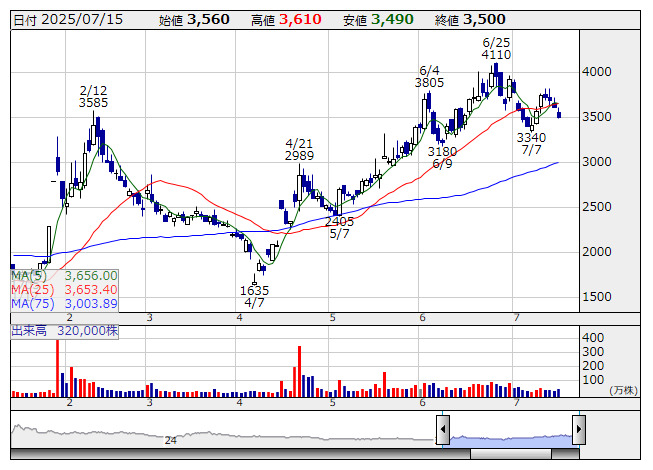
Task: Click the horizontal scrollbar thumb at the bottom
Action: (x=511, y=454)
